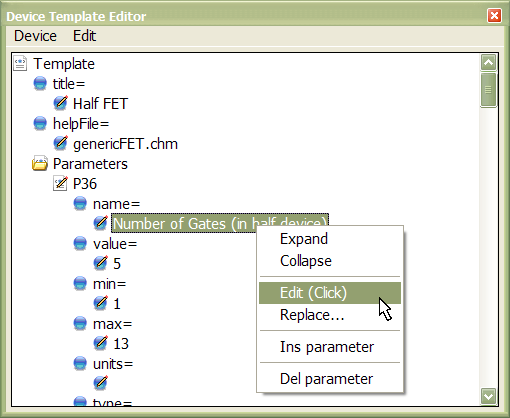This screenshot has width=510, height=418.
Task: Click the pencil icon beside value 5
Action: point(100,263)
